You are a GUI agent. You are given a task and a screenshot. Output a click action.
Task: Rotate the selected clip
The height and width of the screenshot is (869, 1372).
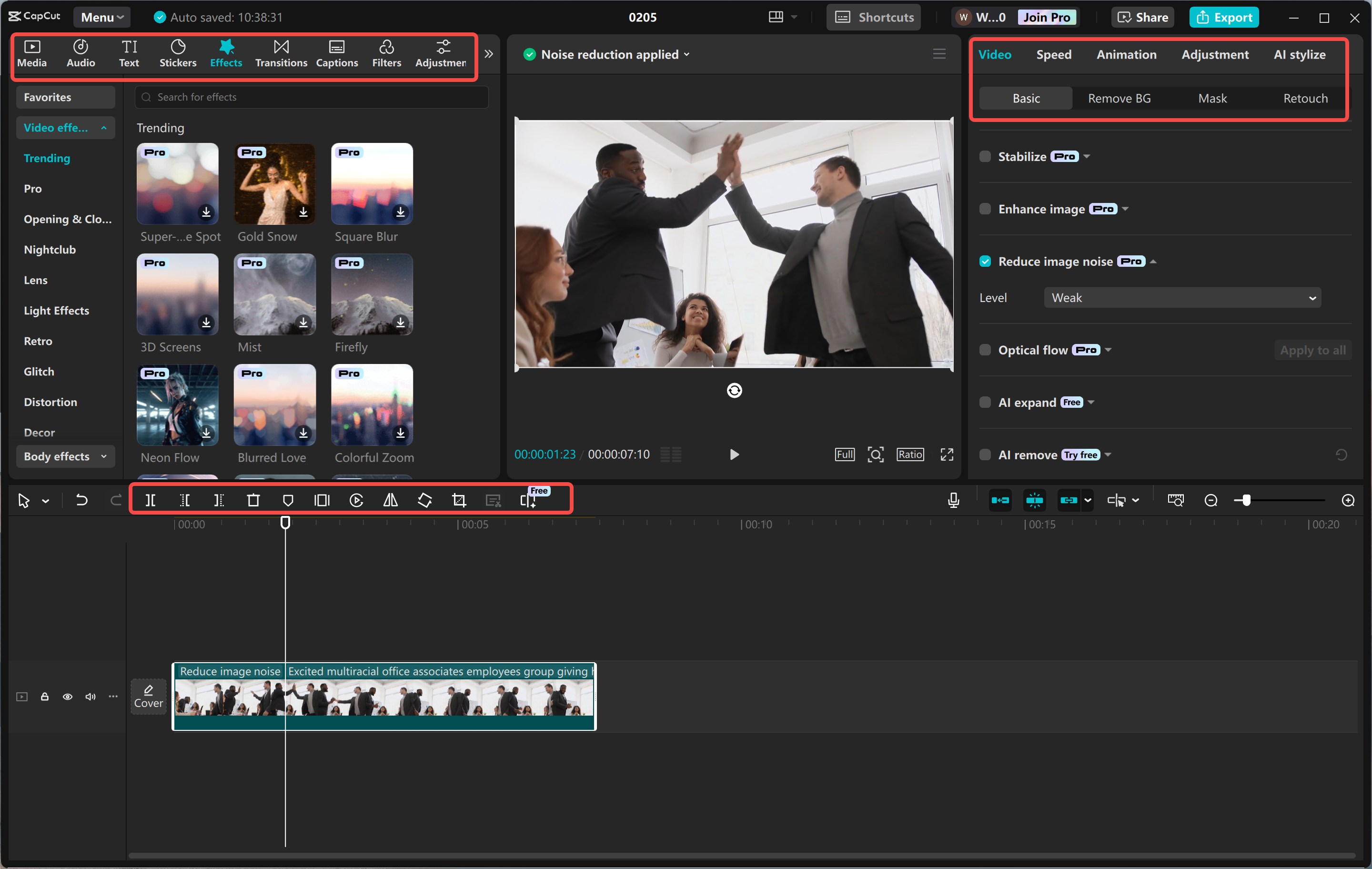424,500
